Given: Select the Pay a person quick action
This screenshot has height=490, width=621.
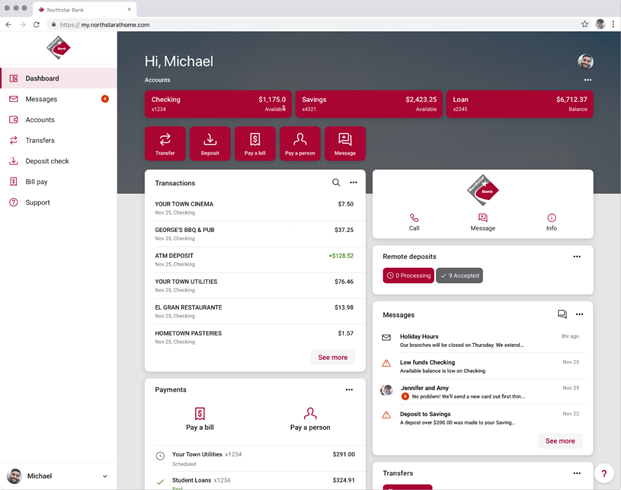Looking at the screenshot, I should click(x=300, y=140).
